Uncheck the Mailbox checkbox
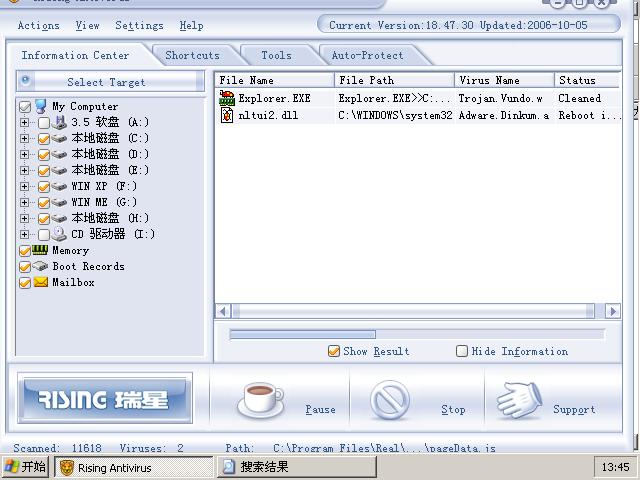This screenshot has height=480, width=640. pyautogui.click(x=24, y=282)
